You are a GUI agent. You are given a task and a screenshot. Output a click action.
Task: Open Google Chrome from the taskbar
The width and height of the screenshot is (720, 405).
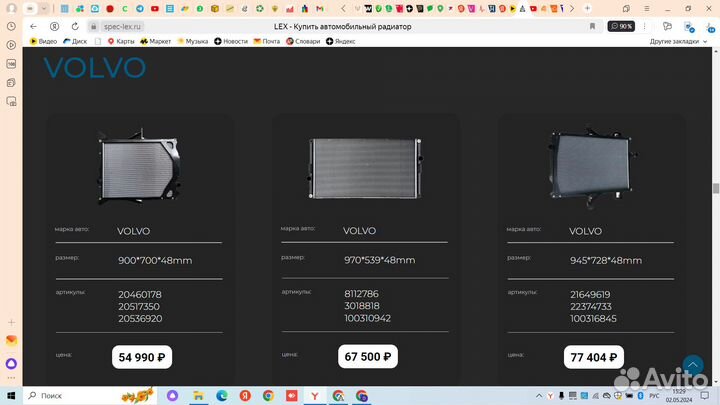coord(268,396)
